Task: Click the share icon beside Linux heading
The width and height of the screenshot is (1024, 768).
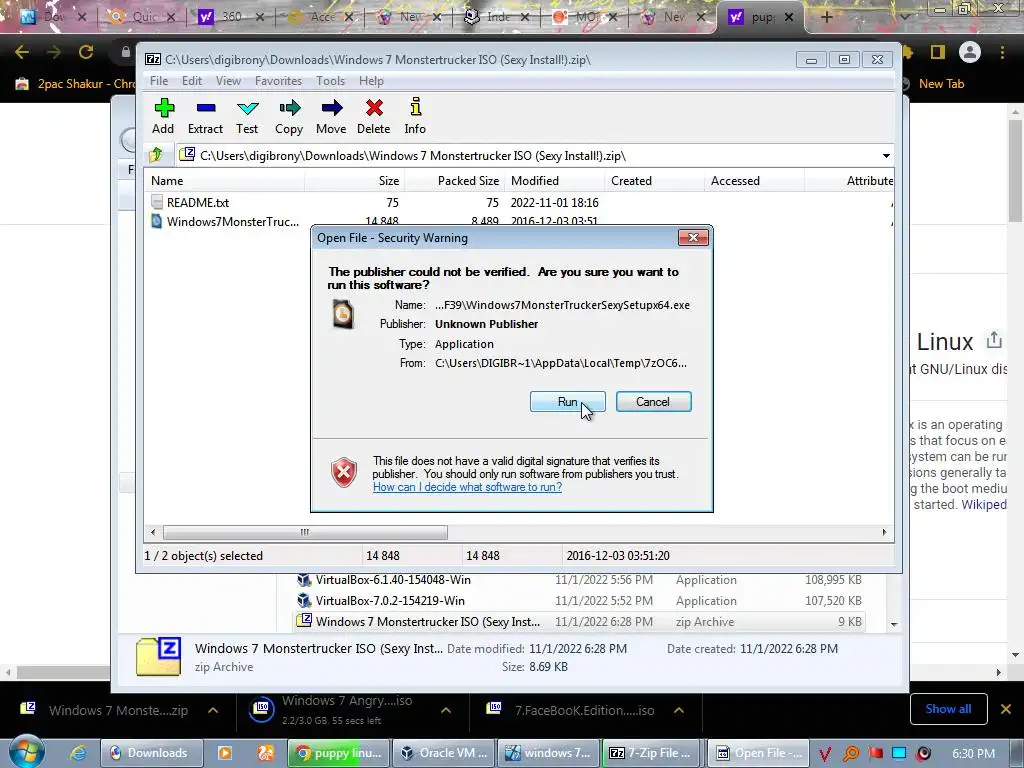Action: [x=994, y=340]
